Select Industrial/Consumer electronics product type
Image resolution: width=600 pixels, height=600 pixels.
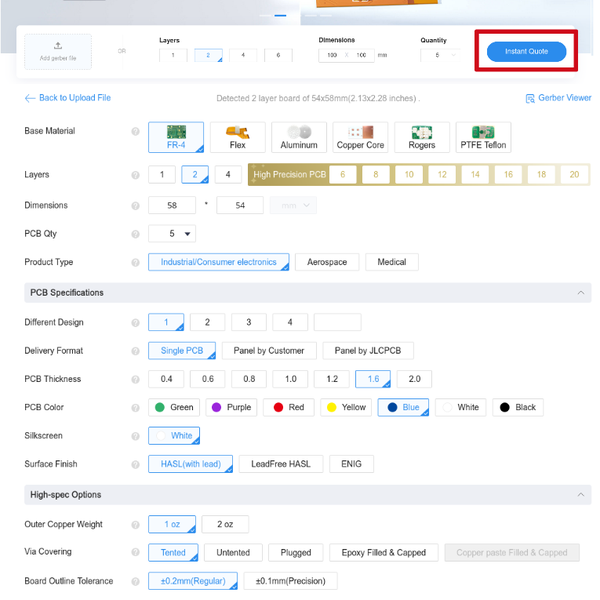pos(218,262)
